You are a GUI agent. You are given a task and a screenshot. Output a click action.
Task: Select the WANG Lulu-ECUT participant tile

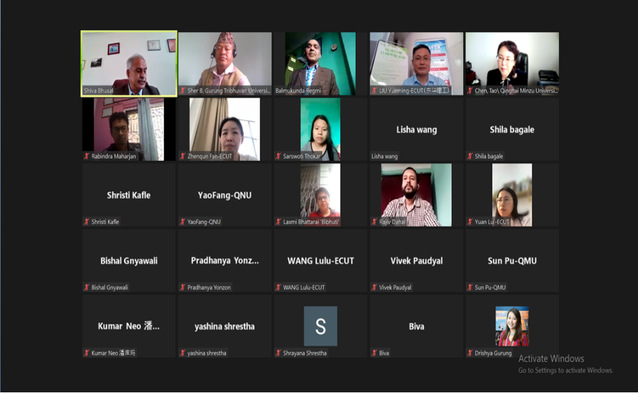[x=321, y=261]
